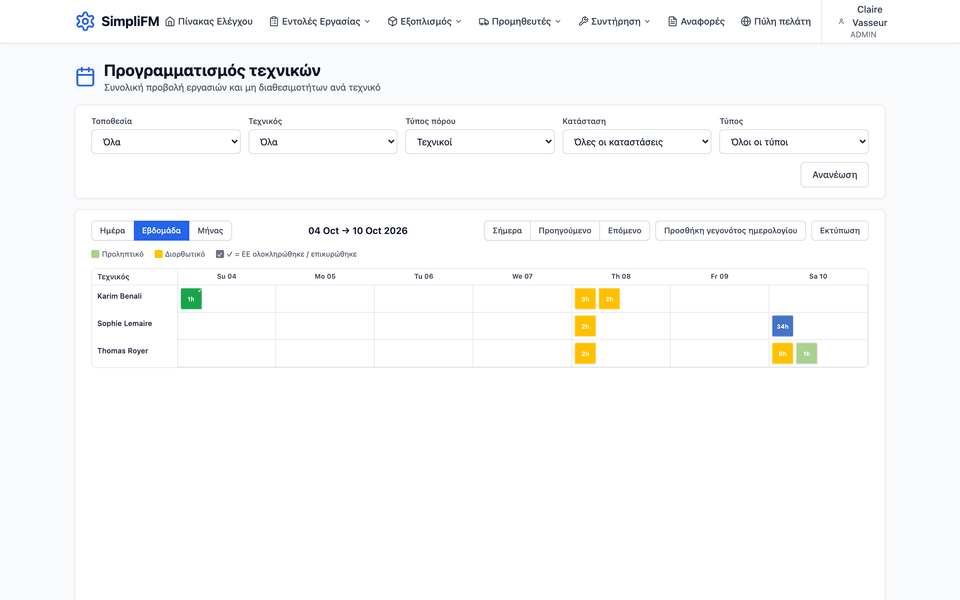Click the Εκτύπωση button

click(840, 231)
